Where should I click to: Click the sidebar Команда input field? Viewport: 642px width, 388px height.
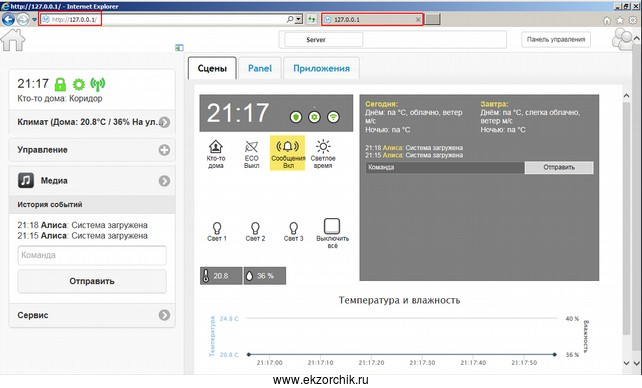point(92,255)
